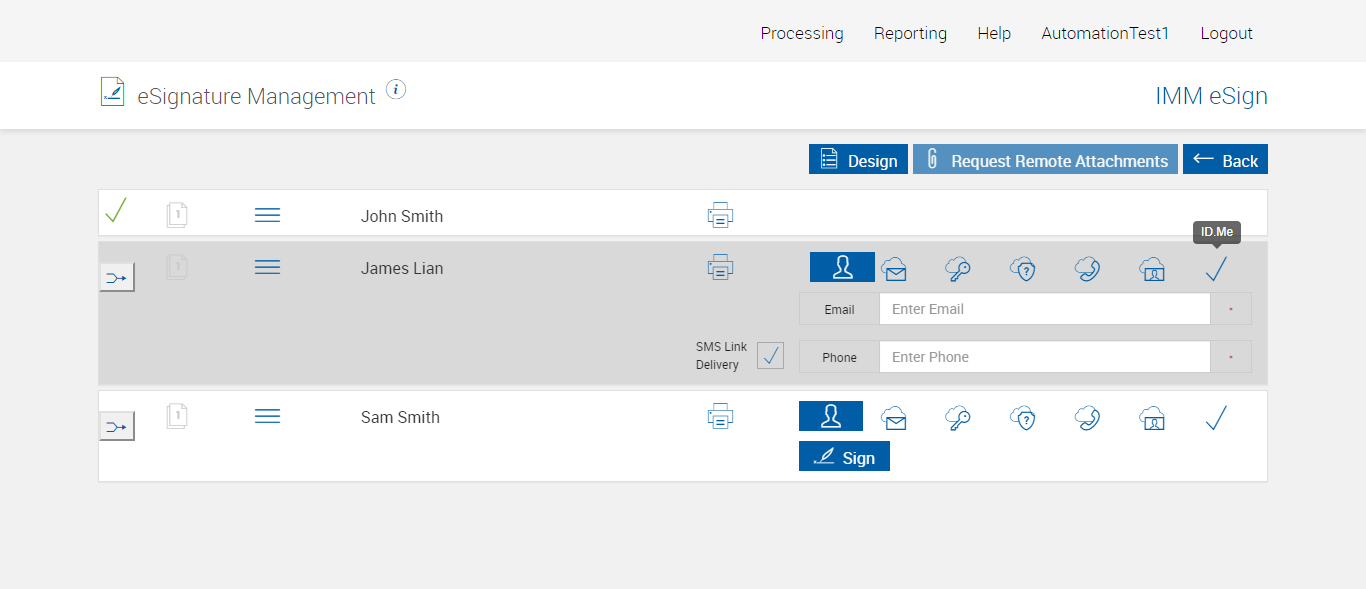Open the info icon next to eSignature Management
Image resolution: width=1366 pixels, height=589 pixels.
(x=396, y=90)
